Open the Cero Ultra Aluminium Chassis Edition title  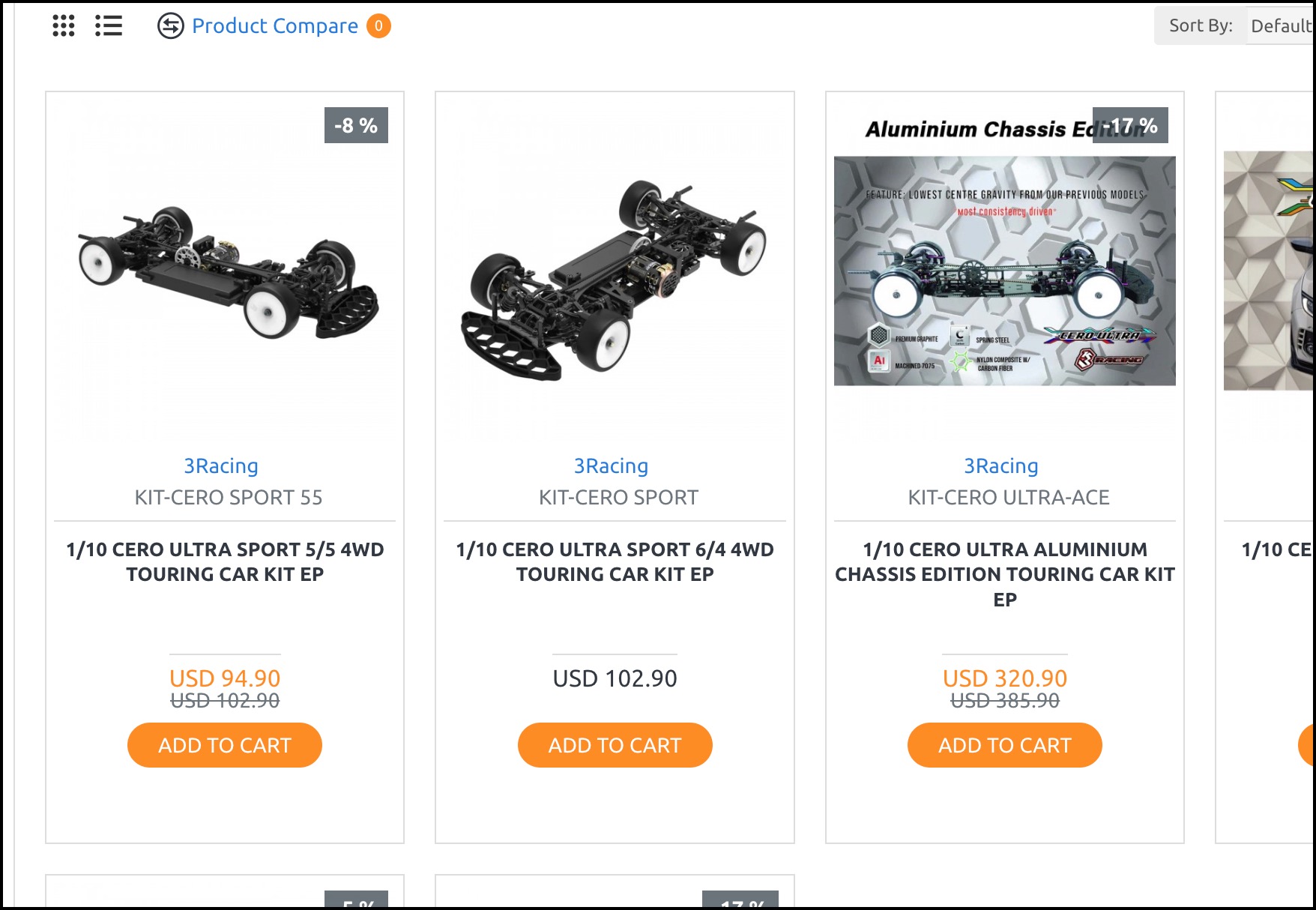coord(1005,574)
